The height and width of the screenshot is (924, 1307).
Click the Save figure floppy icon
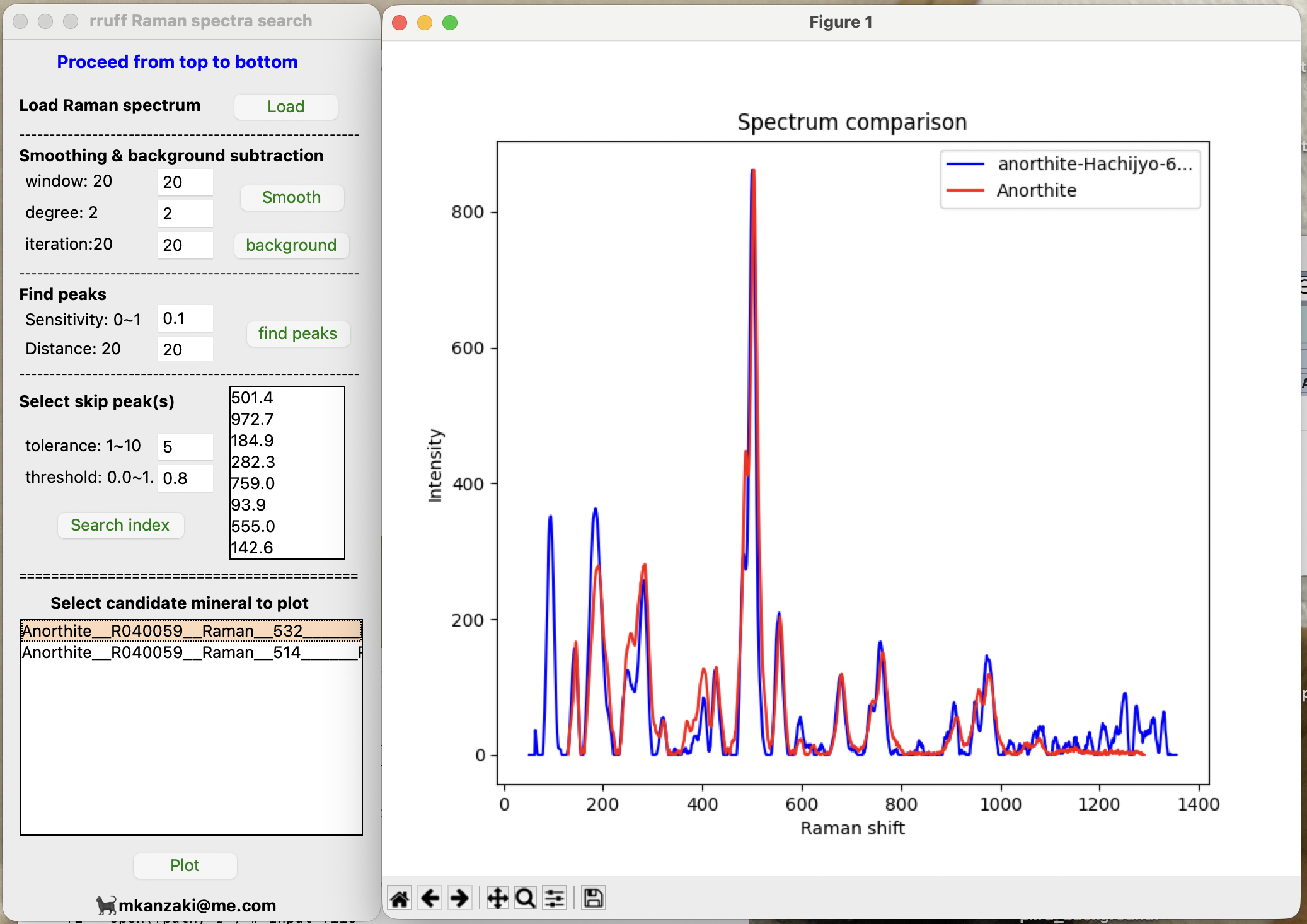point(593,898)
